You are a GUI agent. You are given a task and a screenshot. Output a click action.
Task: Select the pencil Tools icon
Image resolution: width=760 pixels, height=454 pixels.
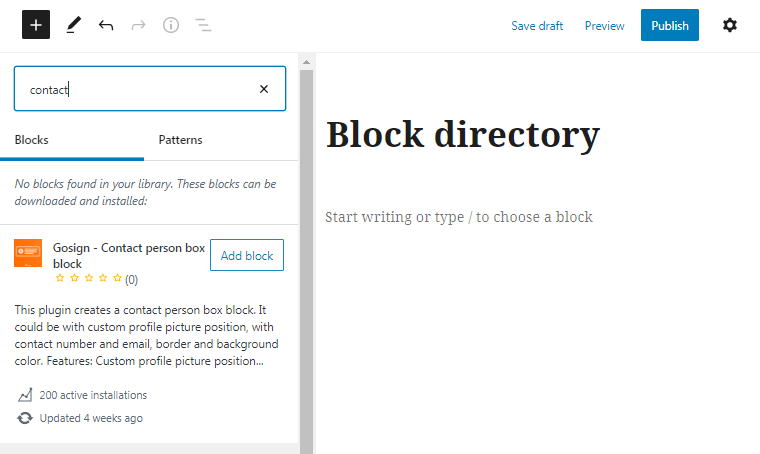(74, 25)
